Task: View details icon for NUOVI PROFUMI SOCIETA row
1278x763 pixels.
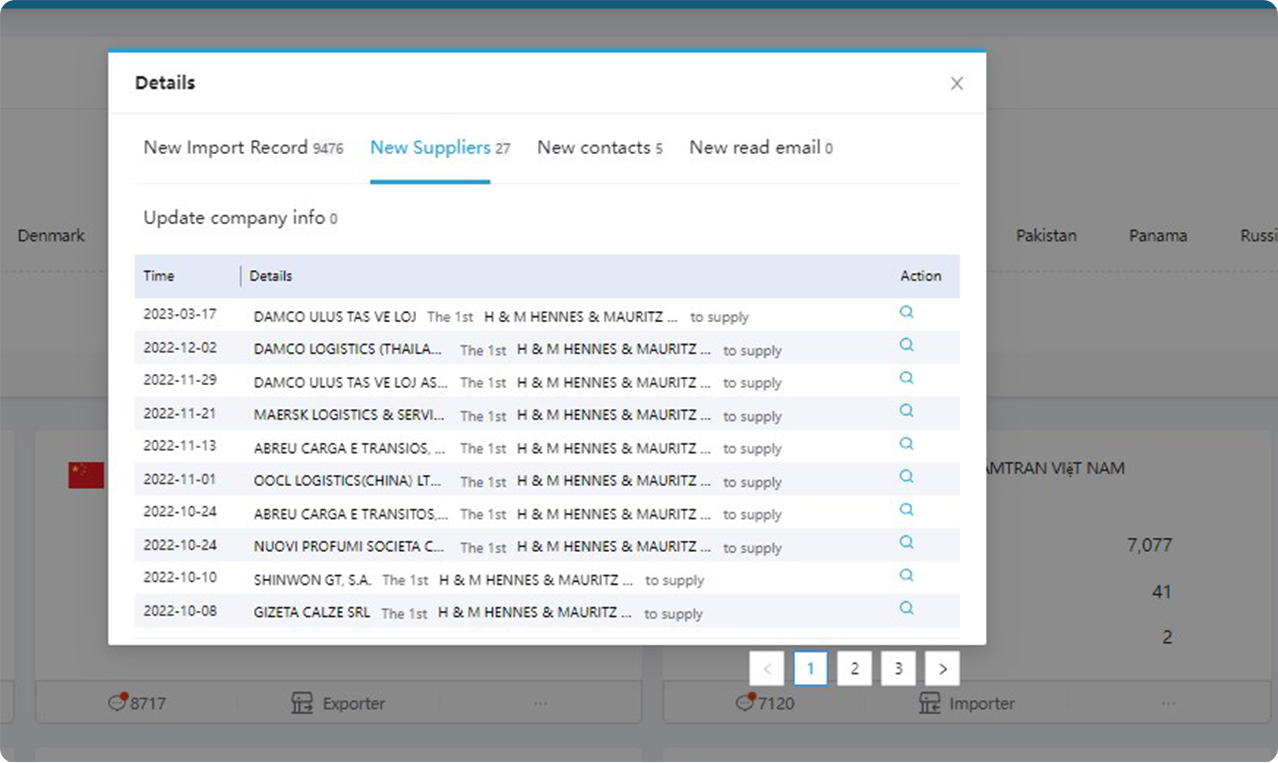Action: [x=906, y=542]
